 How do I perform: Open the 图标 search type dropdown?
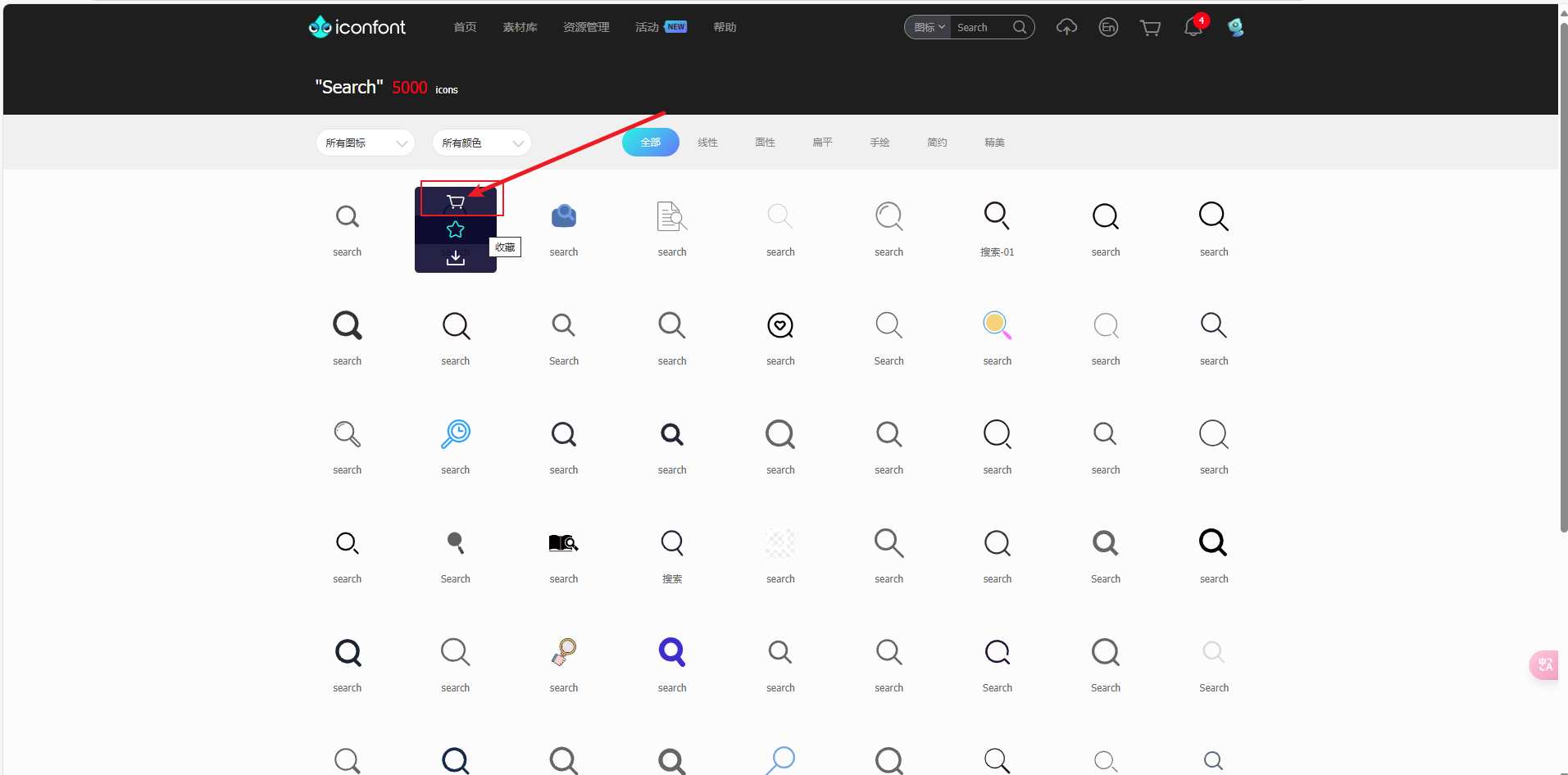point(929,28)
